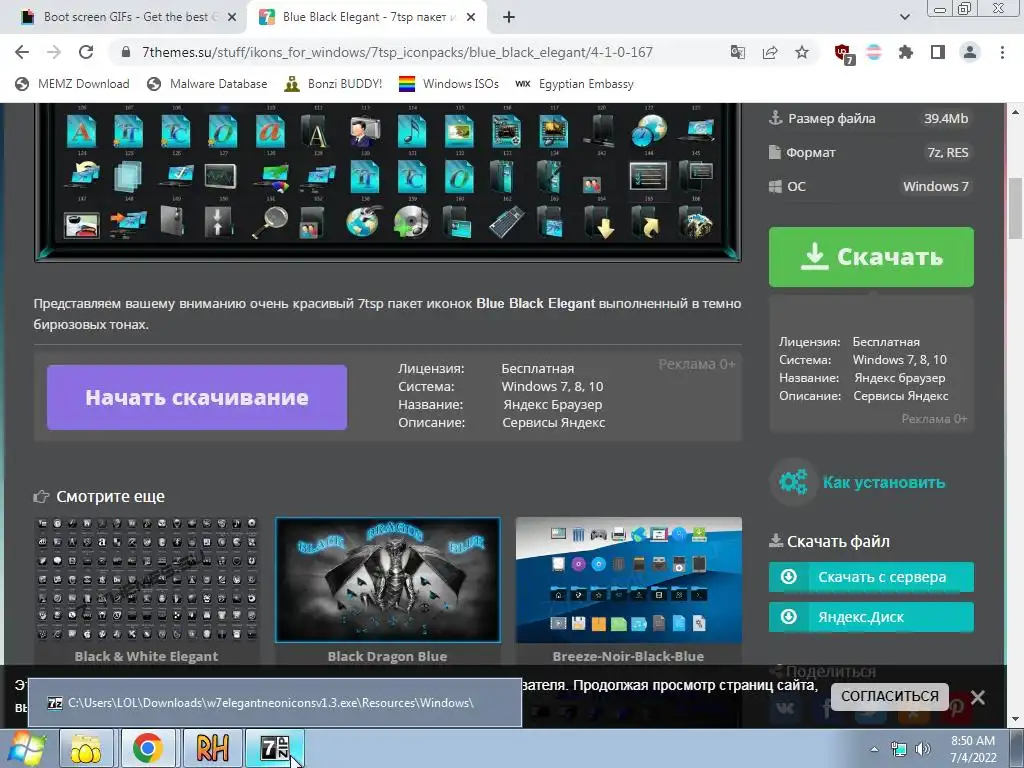Screen dimensions: 1024x768
Task: Click the vertical page scrollbar thumb
Action: tap(1016, 208)
